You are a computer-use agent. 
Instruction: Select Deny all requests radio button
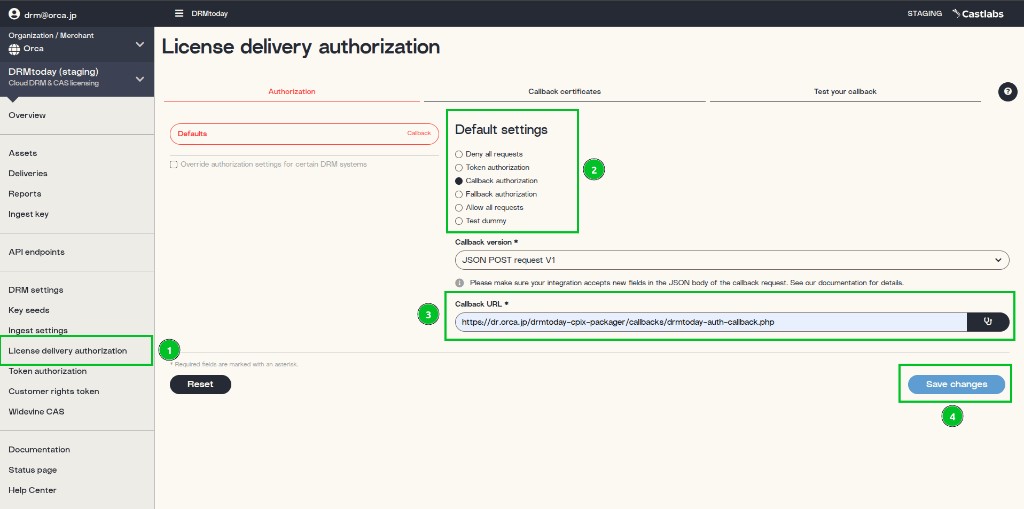(x=458, y=154)
